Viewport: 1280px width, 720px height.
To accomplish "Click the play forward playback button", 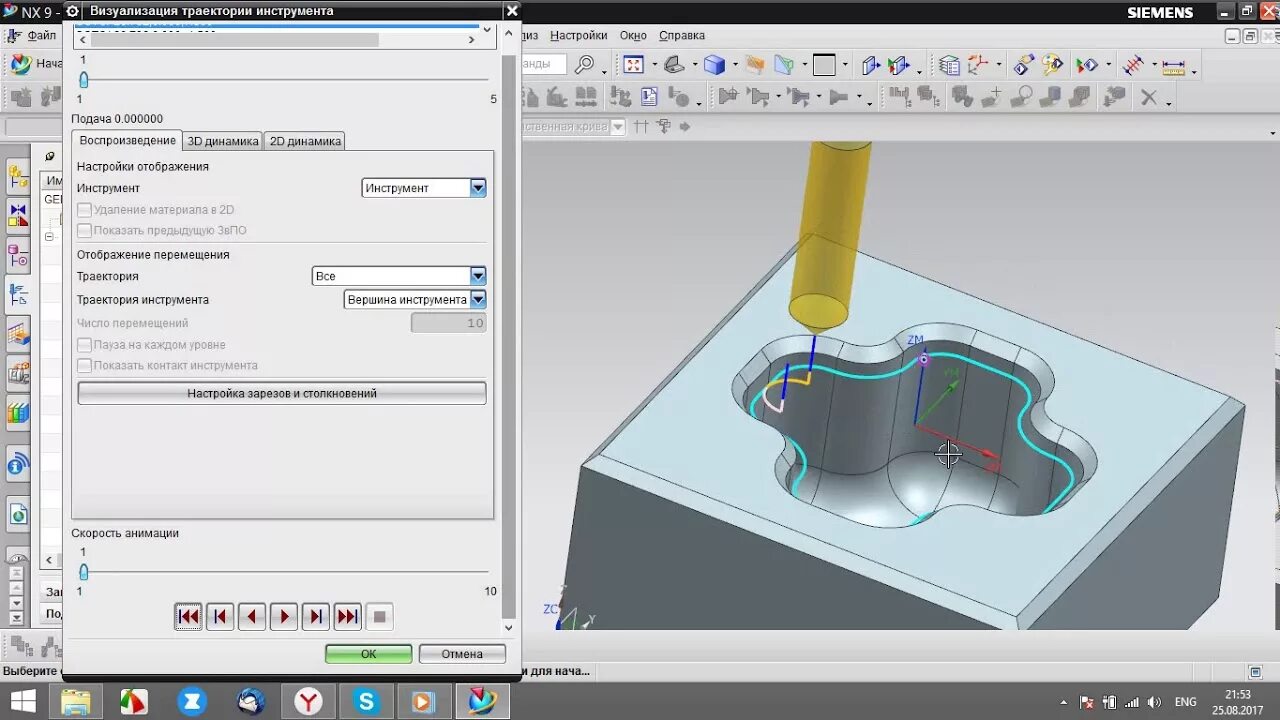I will 284,617.
